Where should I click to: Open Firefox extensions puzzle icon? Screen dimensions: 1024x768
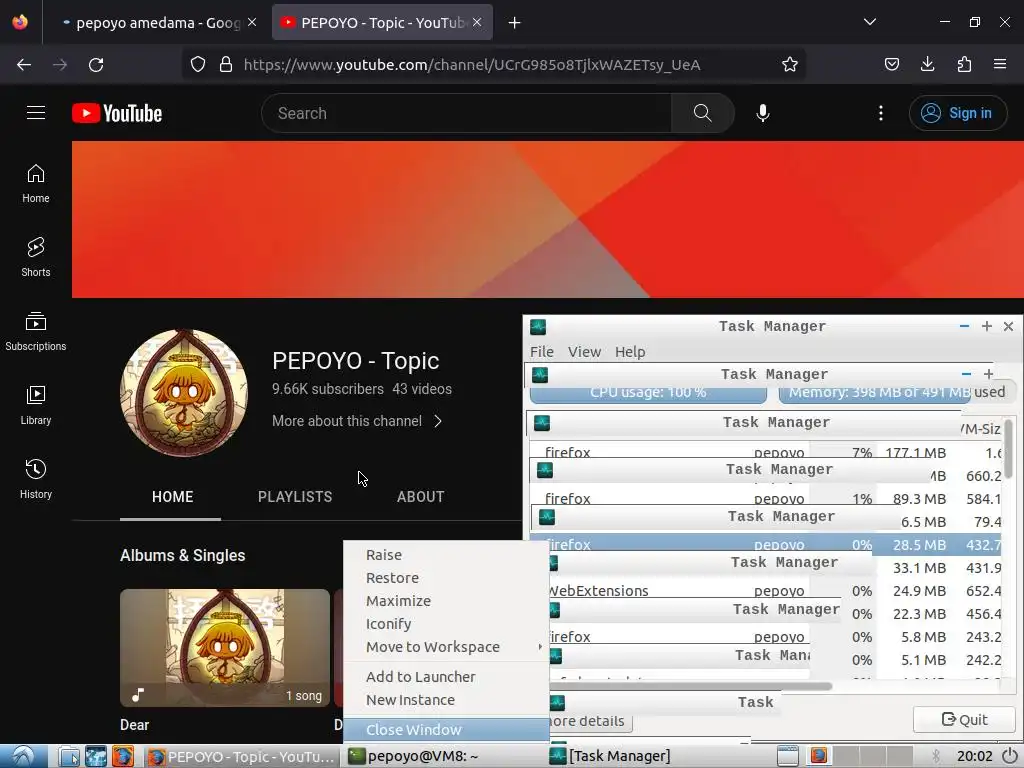964,64
